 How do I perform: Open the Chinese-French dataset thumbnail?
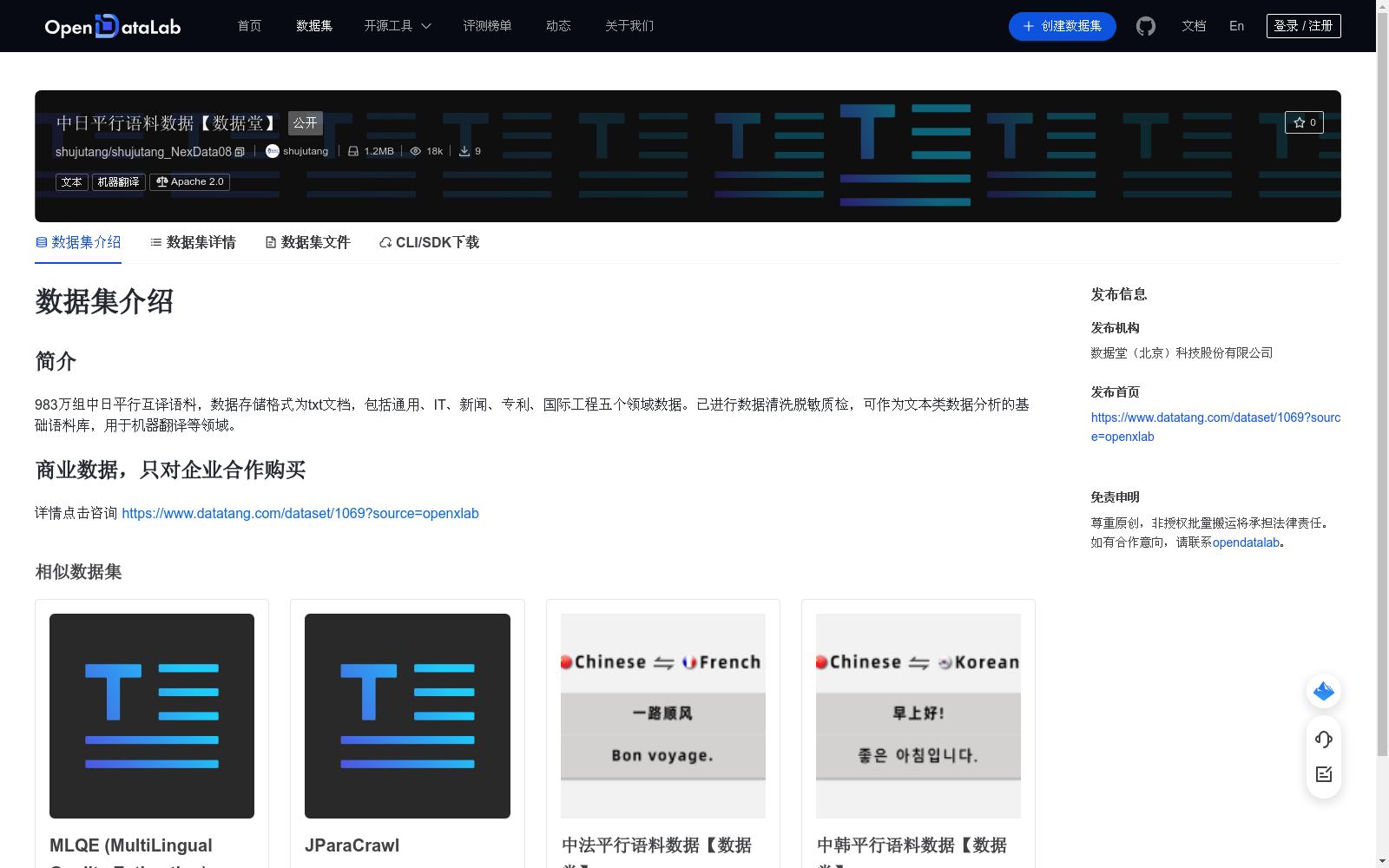[x=663, y=716]
